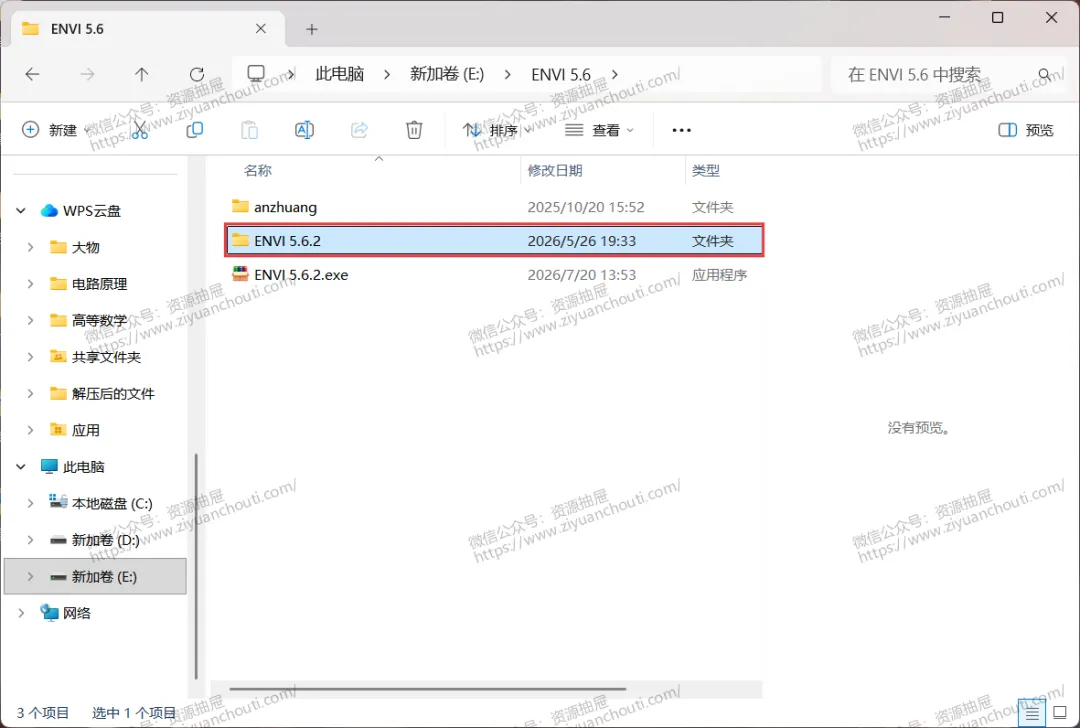Sort by the 类型 column header
1080x728 pixels.
pyautogui.click(x=705, y=171)
